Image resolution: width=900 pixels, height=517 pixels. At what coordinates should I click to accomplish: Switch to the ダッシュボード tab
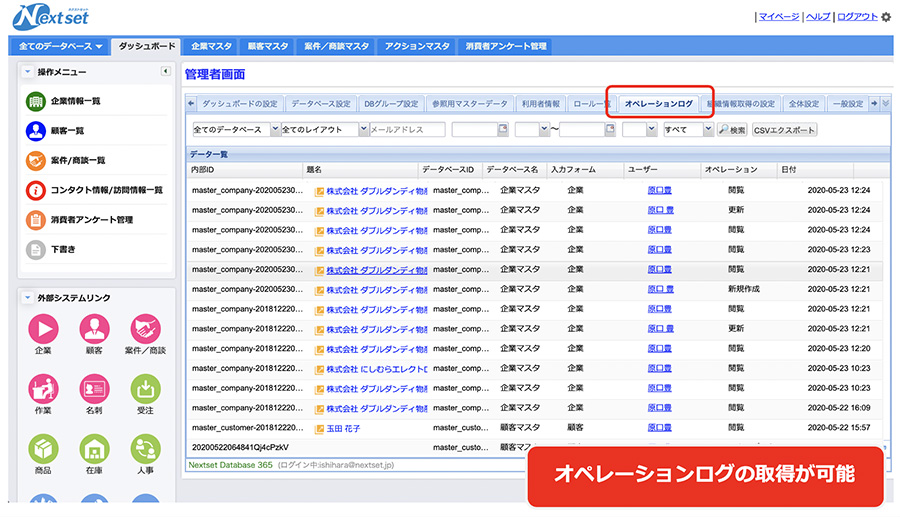[147, 46]
